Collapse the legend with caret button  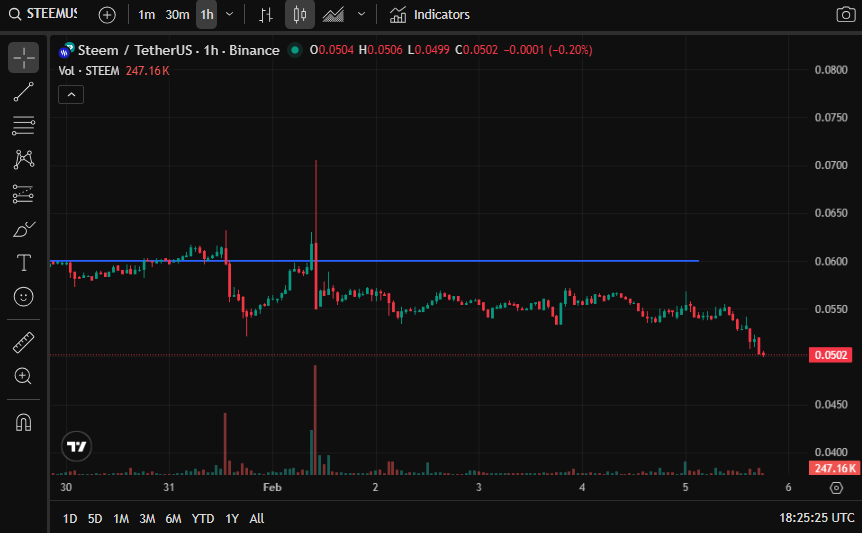click(71, 95)
